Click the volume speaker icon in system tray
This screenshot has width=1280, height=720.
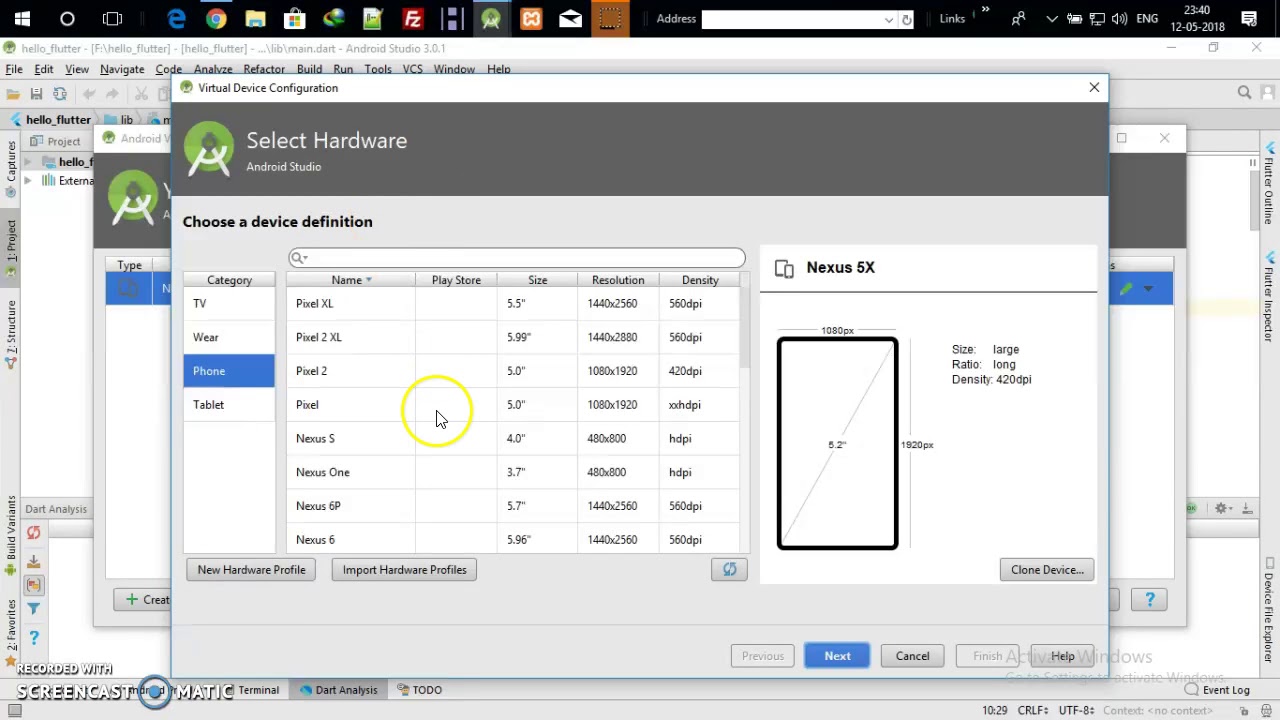(x=1118, y=18)
